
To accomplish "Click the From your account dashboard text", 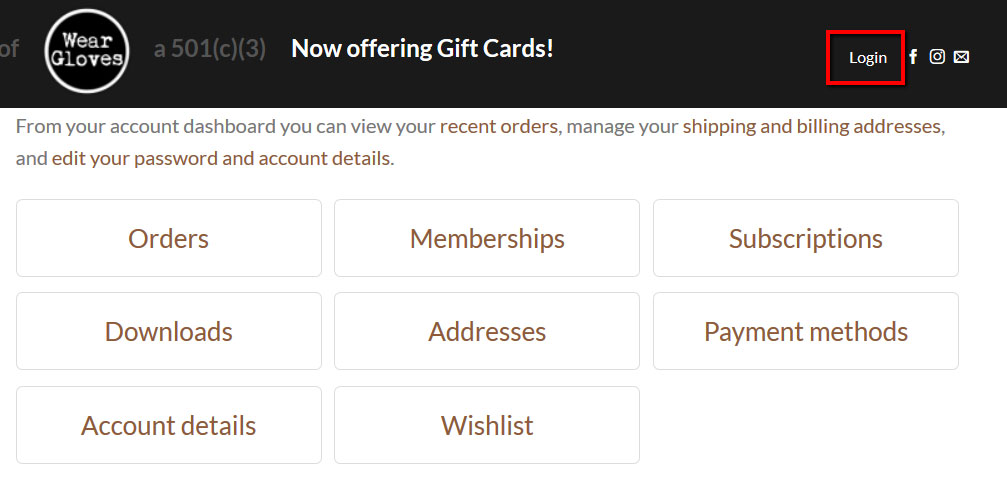I will coord(145,127).
